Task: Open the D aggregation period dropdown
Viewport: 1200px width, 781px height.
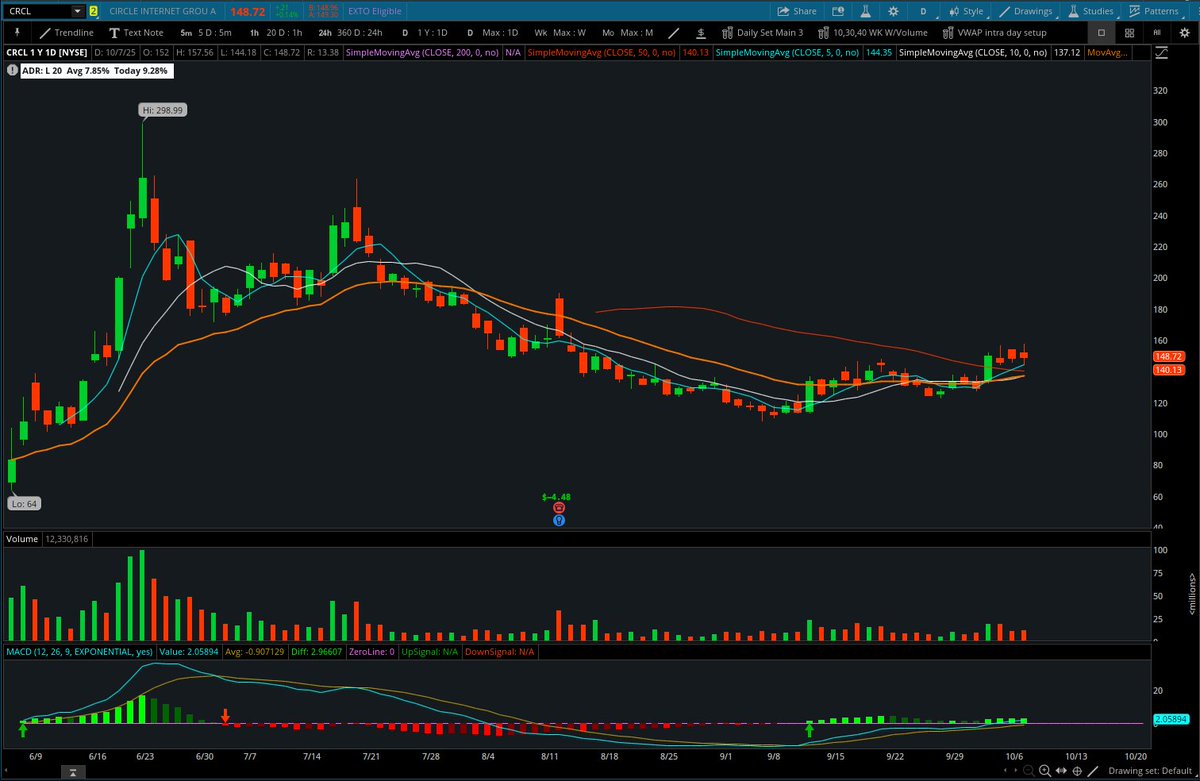Action: point(925,11)
